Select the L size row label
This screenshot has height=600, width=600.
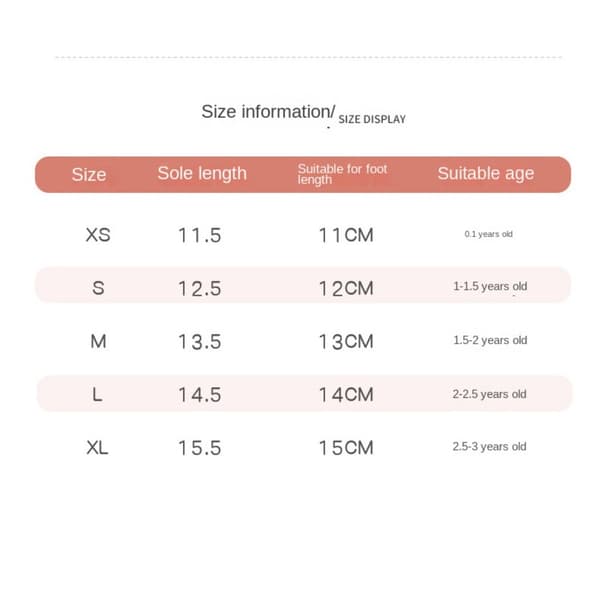click(x=97, y=394)
